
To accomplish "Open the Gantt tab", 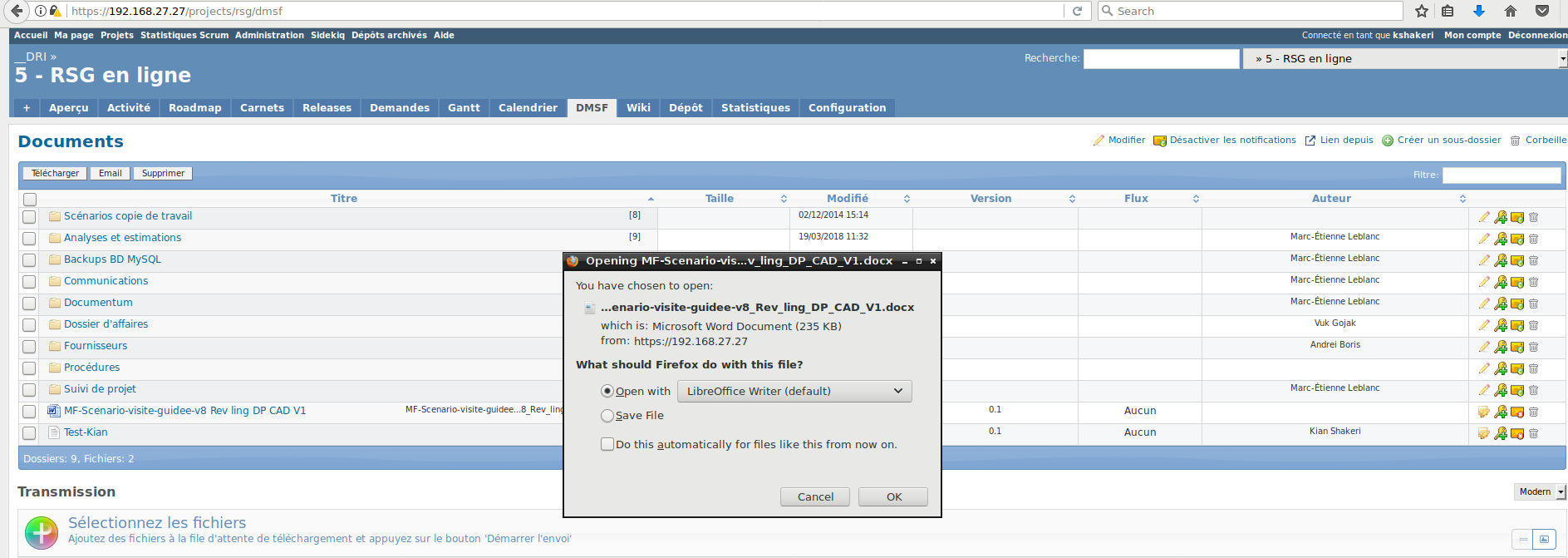I will 464,107.
